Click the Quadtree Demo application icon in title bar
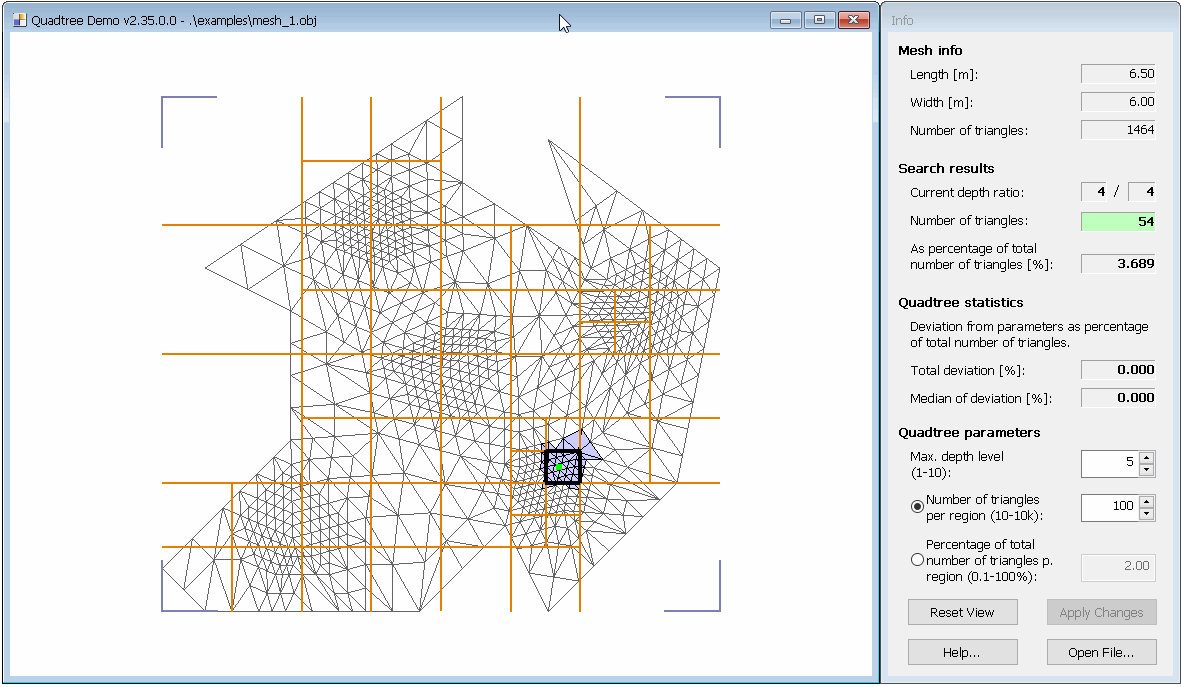The height and width of the screenshot is (687, 1181). (20, 19)
